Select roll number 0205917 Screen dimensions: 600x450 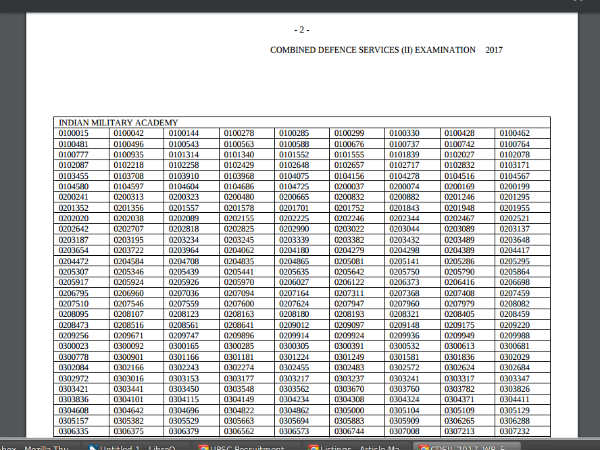coord(73,282)
